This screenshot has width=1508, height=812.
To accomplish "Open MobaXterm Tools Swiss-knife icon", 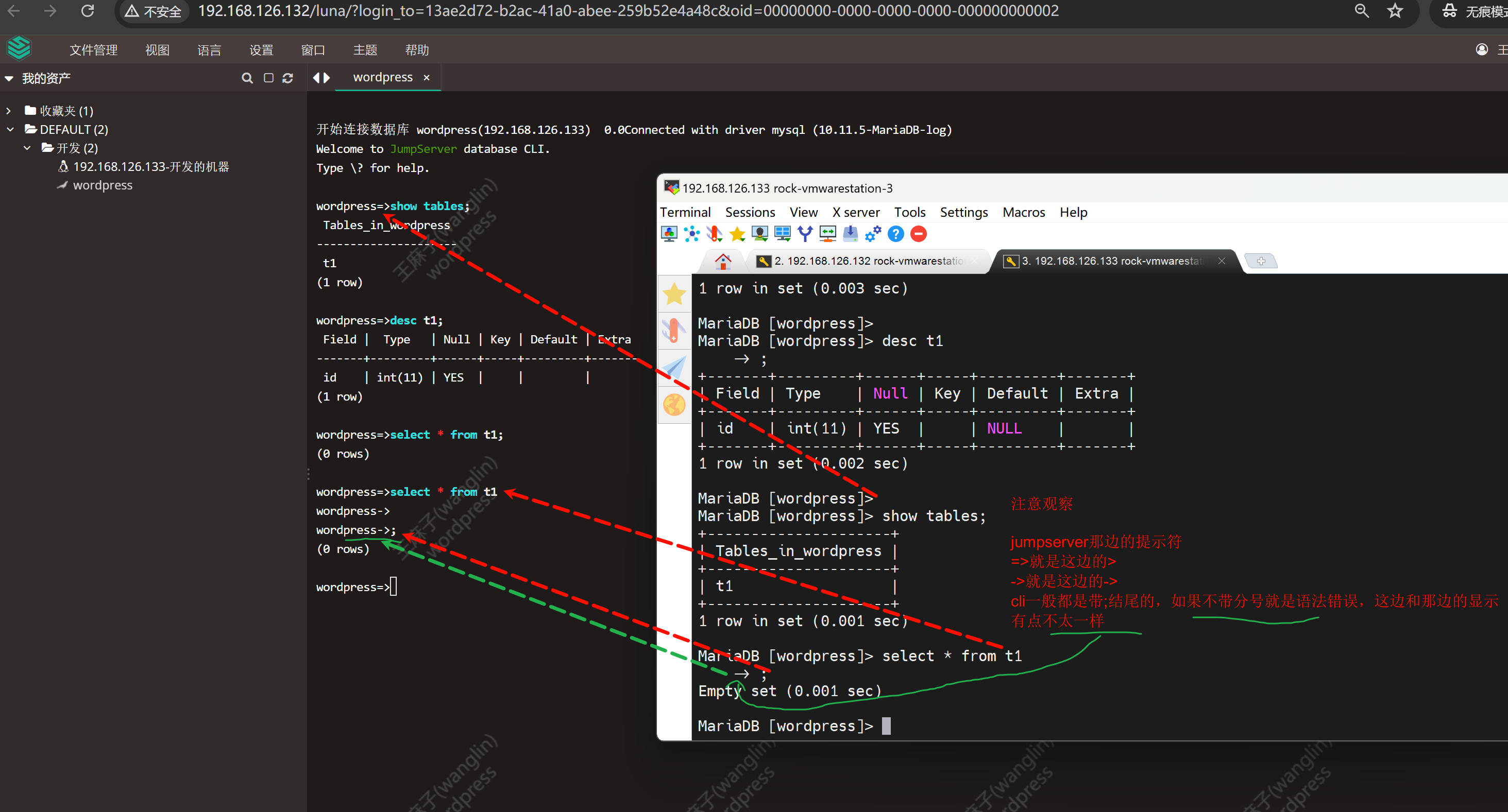I will click(x=714, y=234).
